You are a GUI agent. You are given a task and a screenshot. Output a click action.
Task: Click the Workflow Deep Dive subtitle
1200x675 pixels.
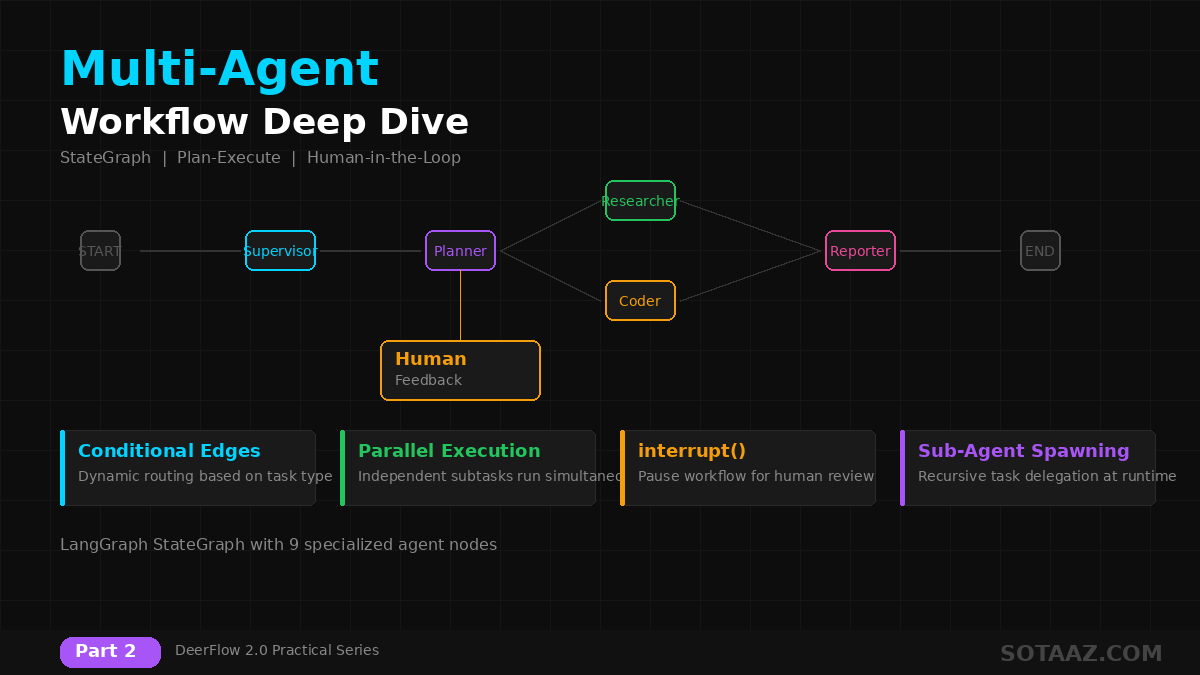[265, 122]
